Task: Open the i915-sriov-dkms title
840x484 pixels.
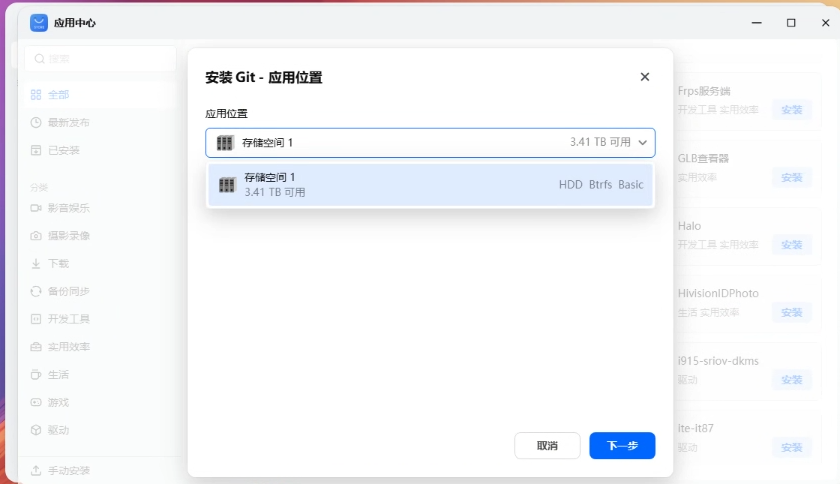Action: click(x=718, y=361)
